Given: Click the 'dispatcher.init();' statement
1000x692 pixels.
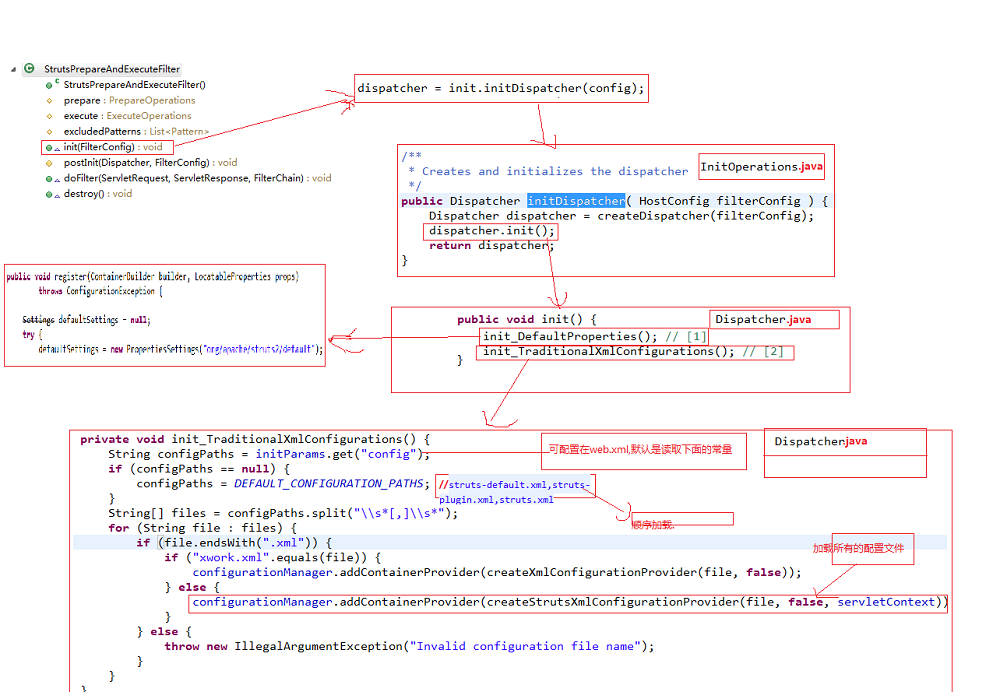Looking at the screenshot, I should click(492, 230).
